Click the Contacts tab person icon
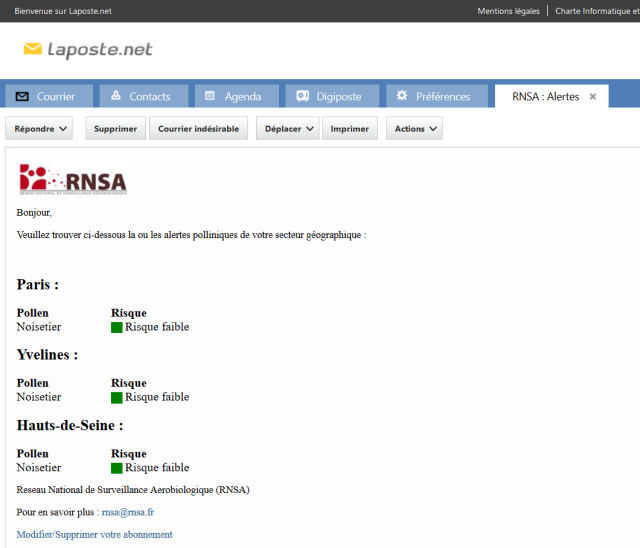640x548 pixels. coord(116,96)
